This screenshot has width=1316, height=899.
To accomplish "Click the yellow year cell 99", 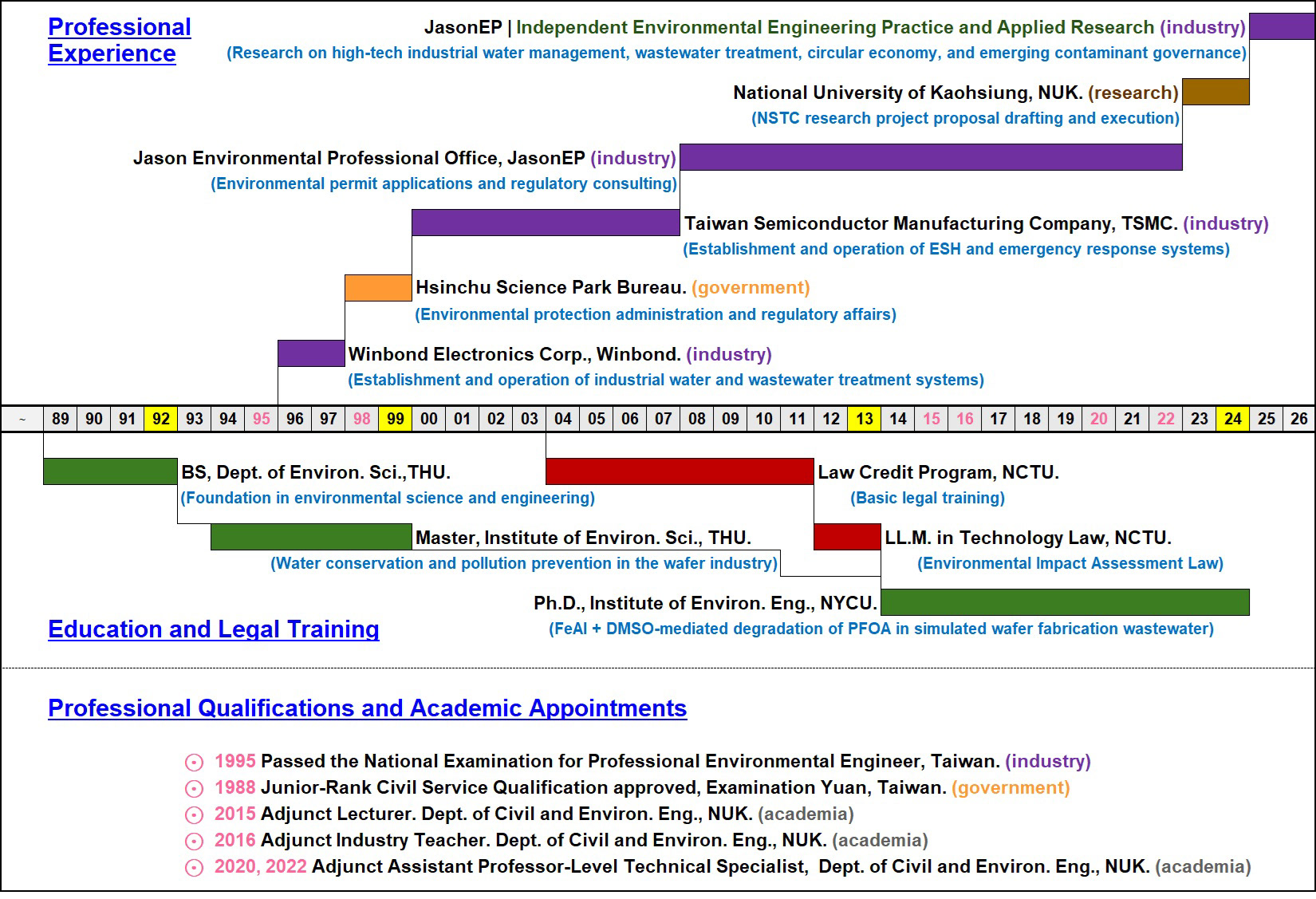I will coord(396,419).
